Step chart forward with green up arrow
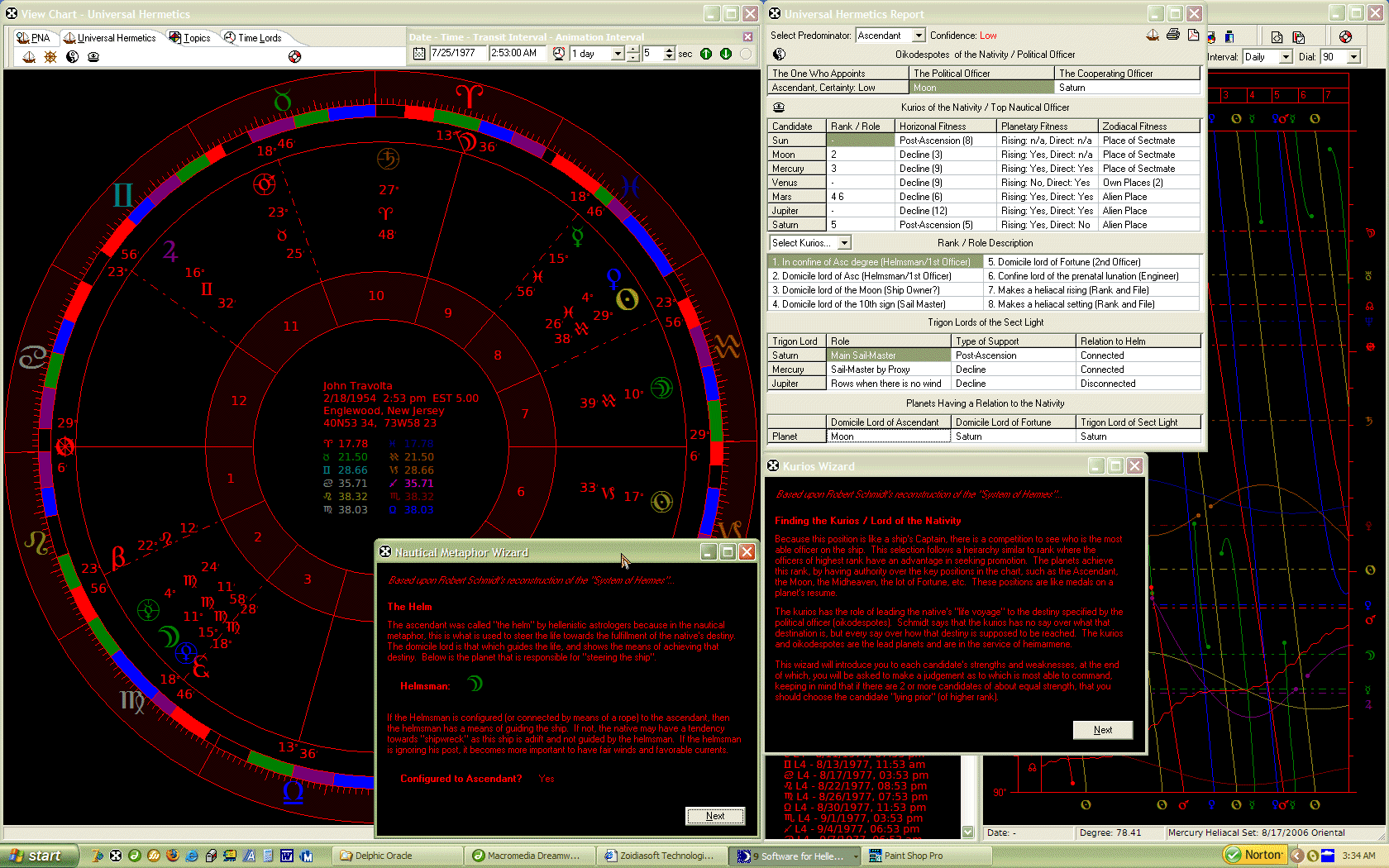Screen dimensions: 1389x868 706,53
